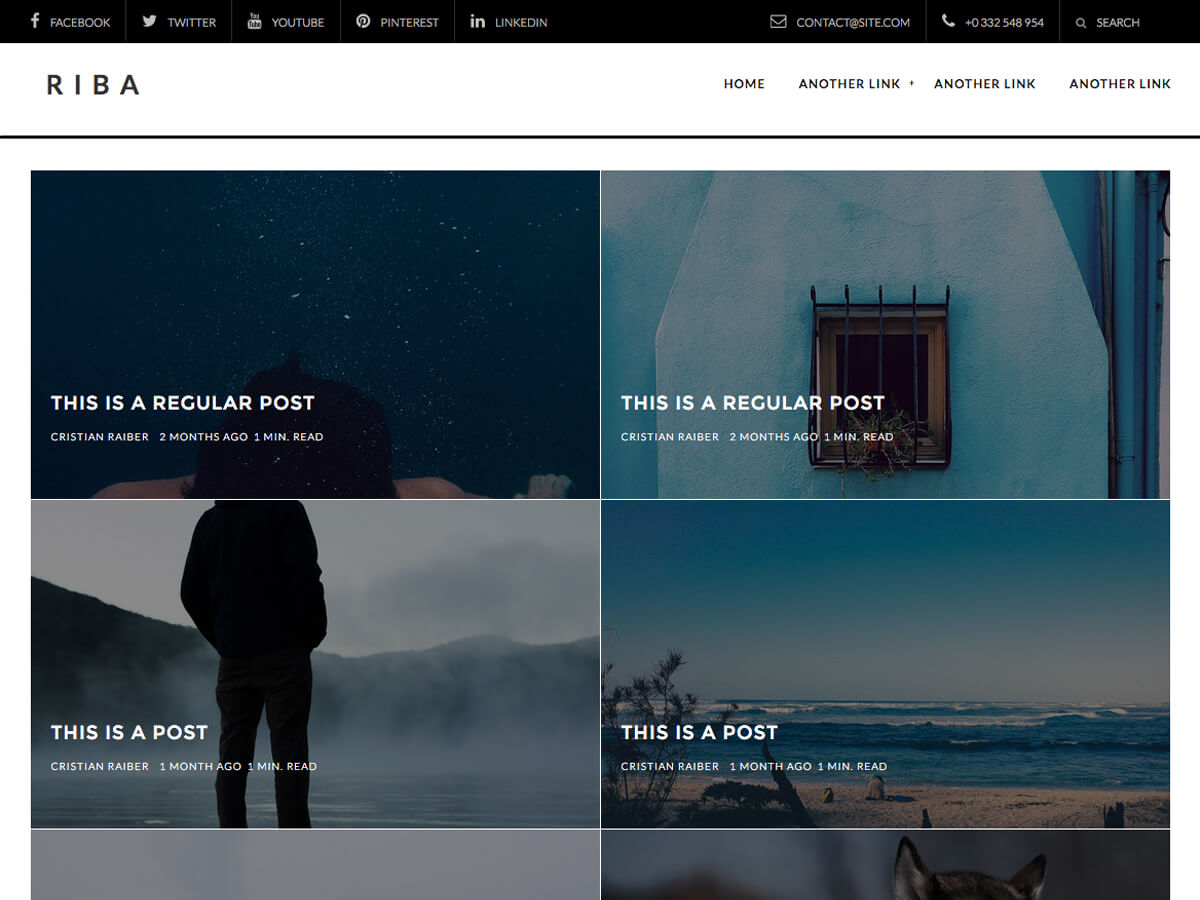Open regular post title on blue wall image

click(753, 403)
